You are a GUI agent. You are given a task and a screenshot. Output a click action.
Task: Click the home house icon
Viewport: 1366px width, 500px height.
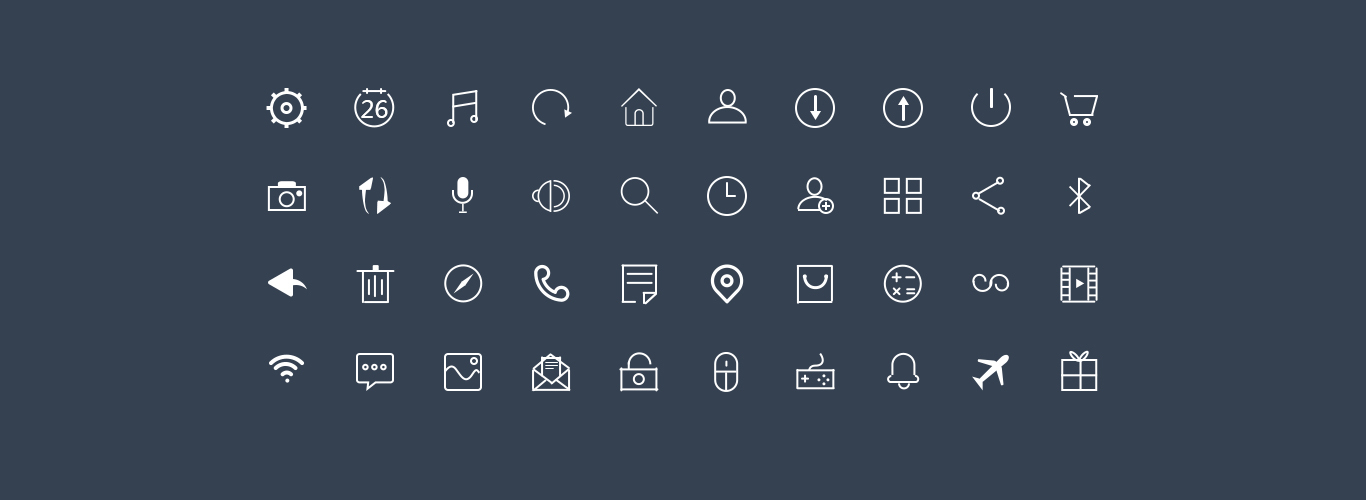pyautogui.click(x=639, y=107)
